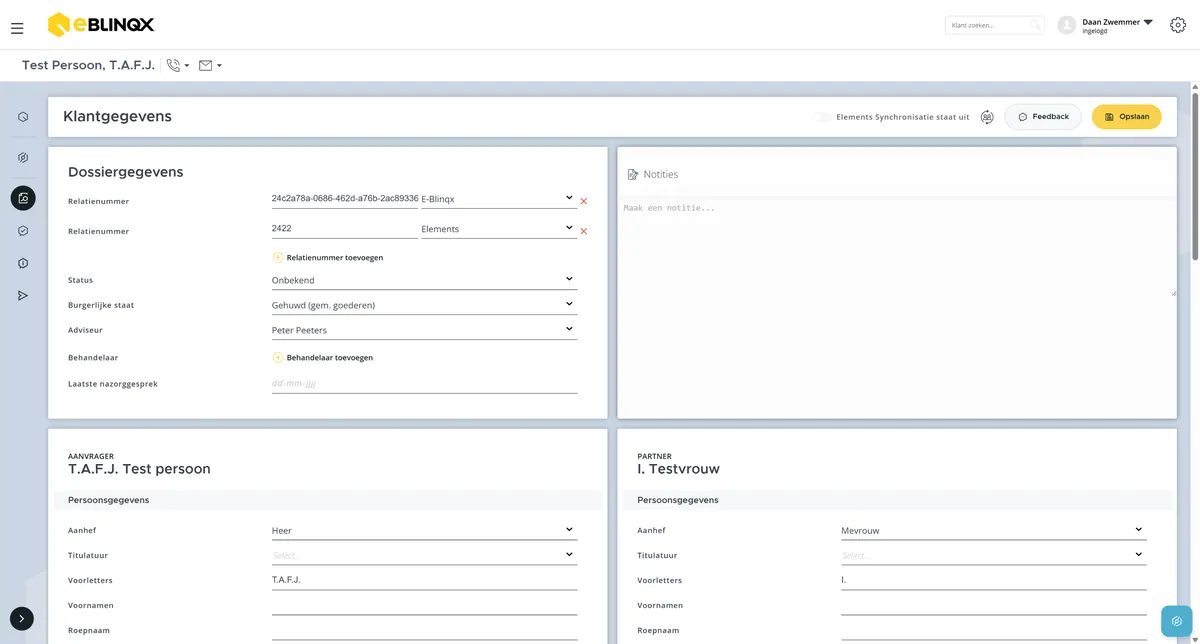The image size is (1200, 644).
Task: Save with the Opslaan button
Action: (x=1126, y=117)
